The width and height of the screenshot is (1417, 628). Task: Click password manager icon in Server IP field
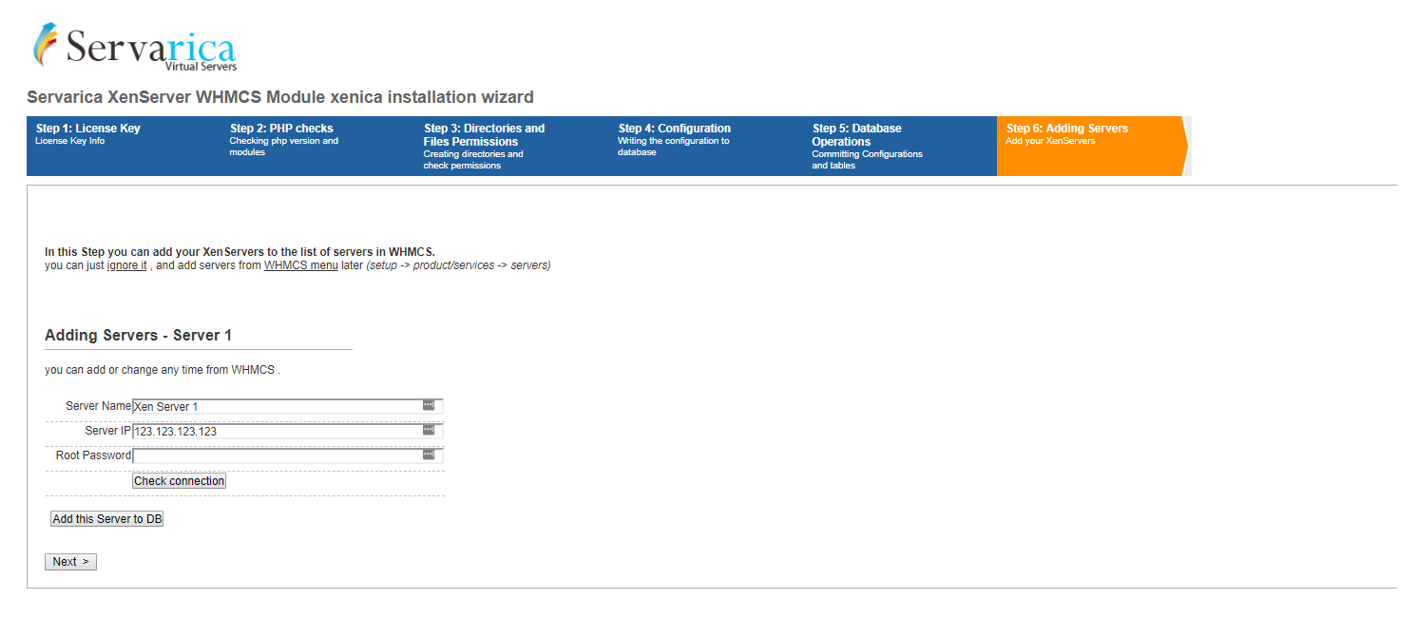429,430
